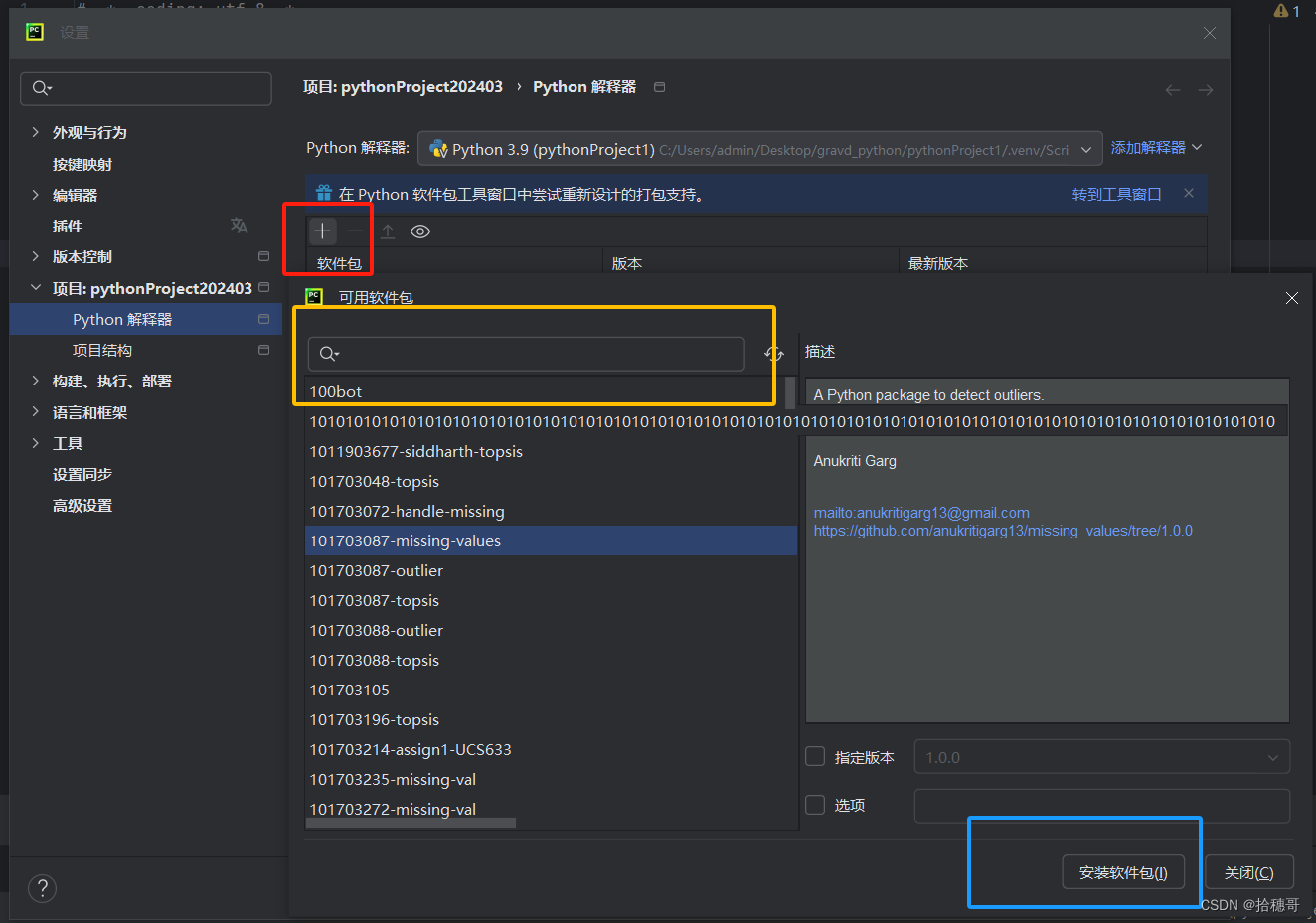
Task: Click the remove package minus icon
Action: 355,231
